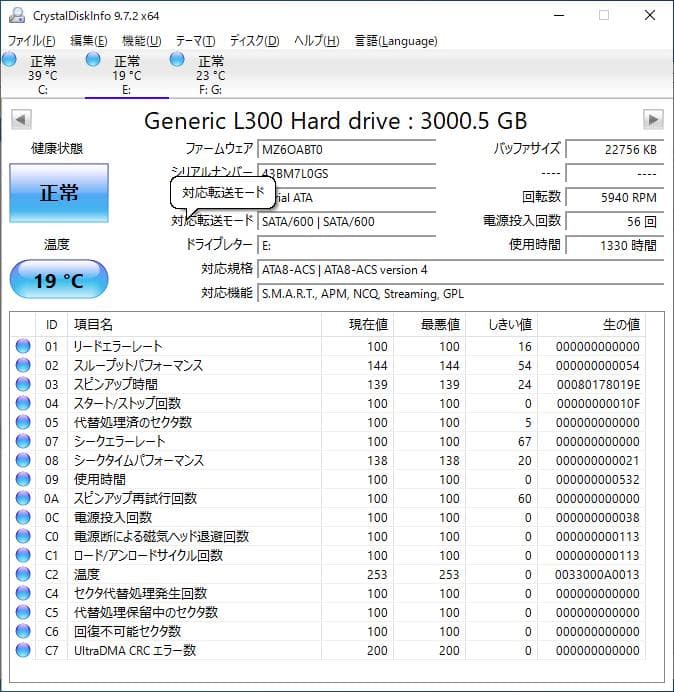Click status orb for ID 04 start/stop count

point(23,403)
